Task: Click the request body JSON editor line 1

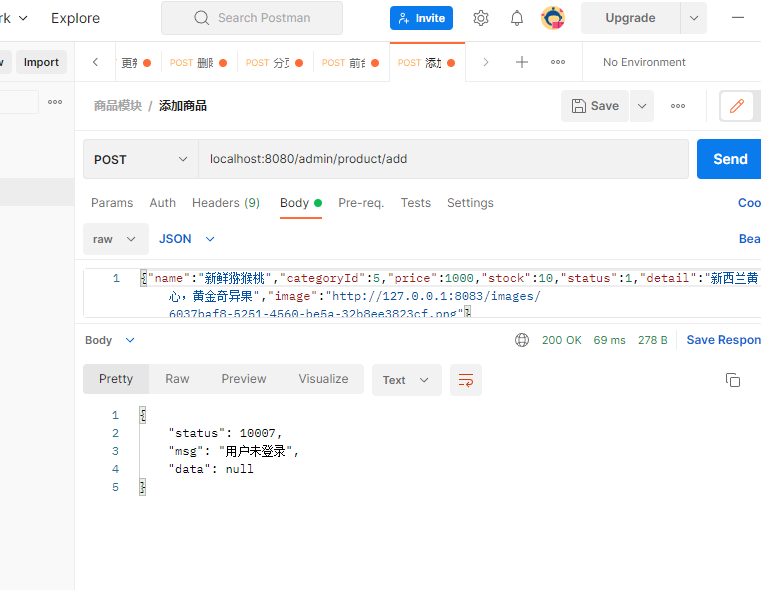Action: pyautogui.click(x=449, y=278)
